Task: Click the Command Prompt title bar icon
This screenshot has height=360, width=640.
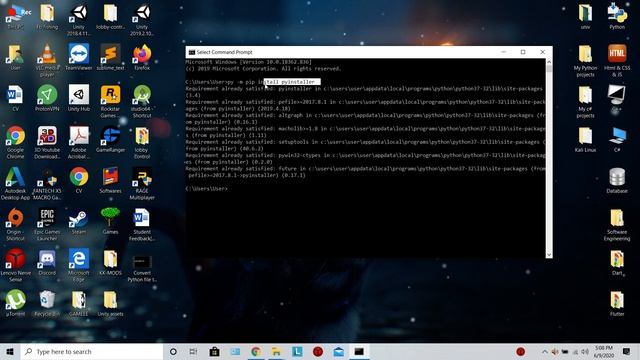Action: [192, 52]
